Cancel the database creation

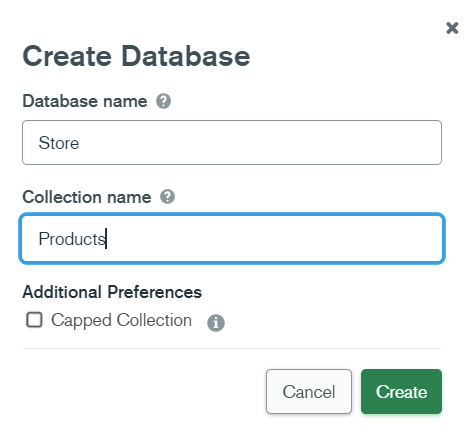(309, 391)
